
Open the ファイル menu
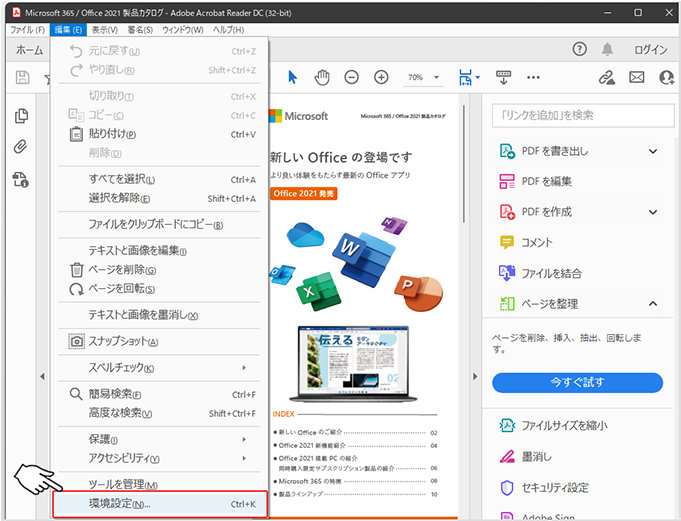click(x=27, y=30)
